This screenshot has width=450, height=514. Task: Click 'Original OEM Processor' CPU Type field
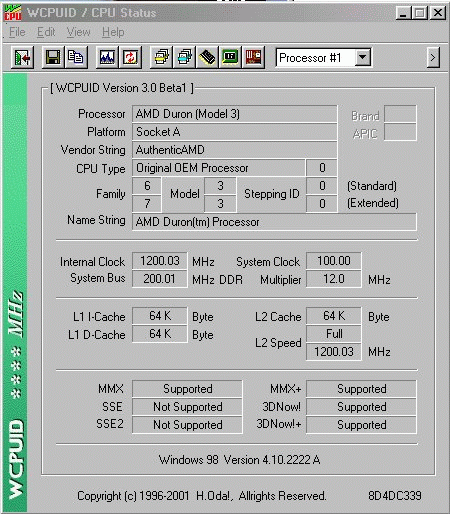(218, 168)
